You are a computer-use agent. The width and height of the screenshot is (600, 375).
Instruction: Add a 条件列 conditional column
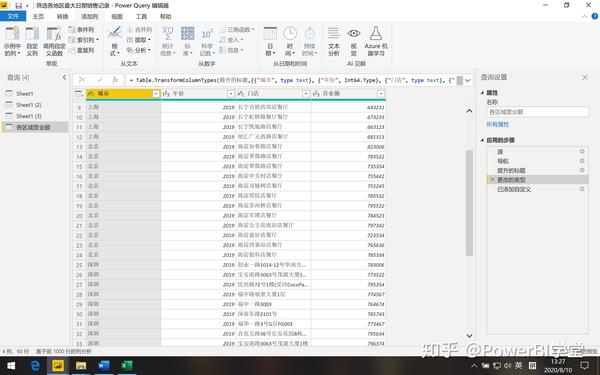click(x=82, y=29)
